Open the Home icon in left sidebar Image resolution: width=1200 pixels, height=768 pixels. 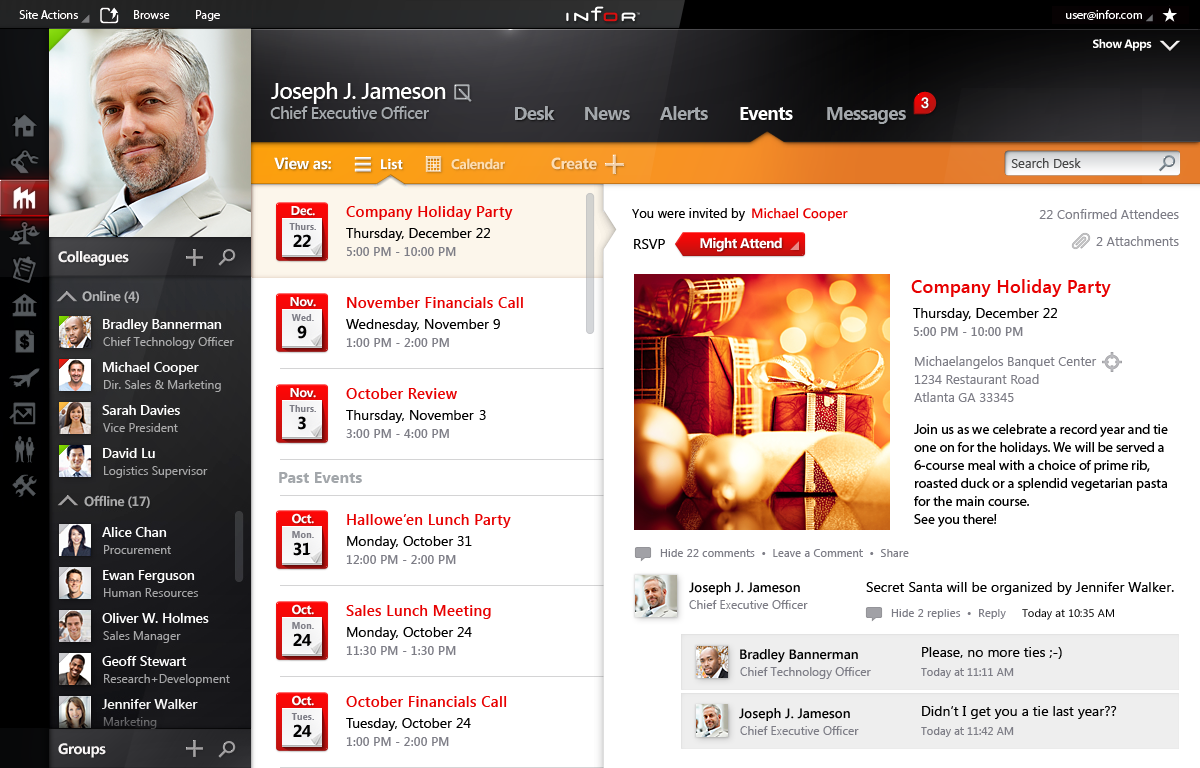click(24, 126)
